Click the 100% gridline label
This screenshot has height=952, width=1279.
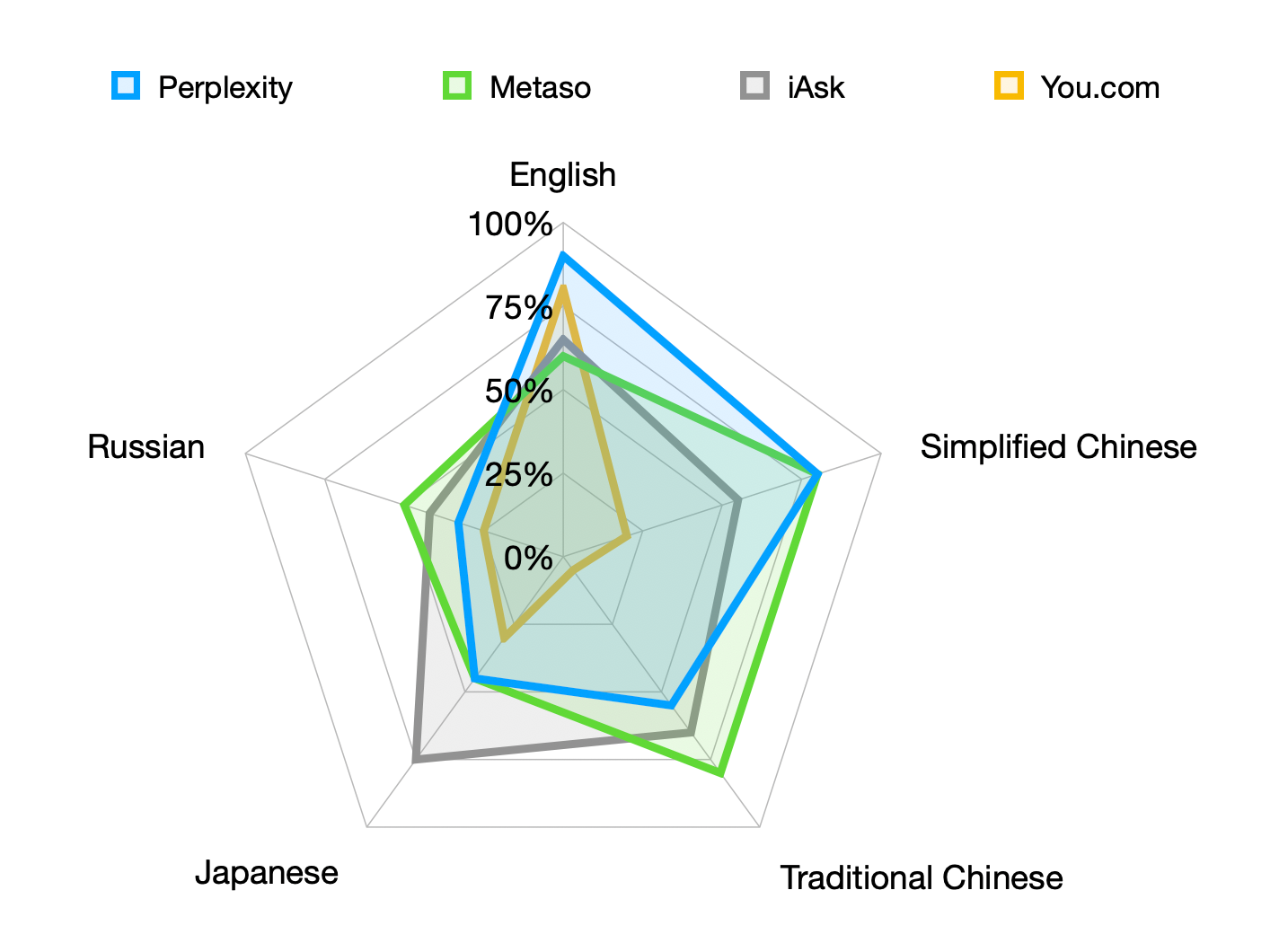coord(510,225)
